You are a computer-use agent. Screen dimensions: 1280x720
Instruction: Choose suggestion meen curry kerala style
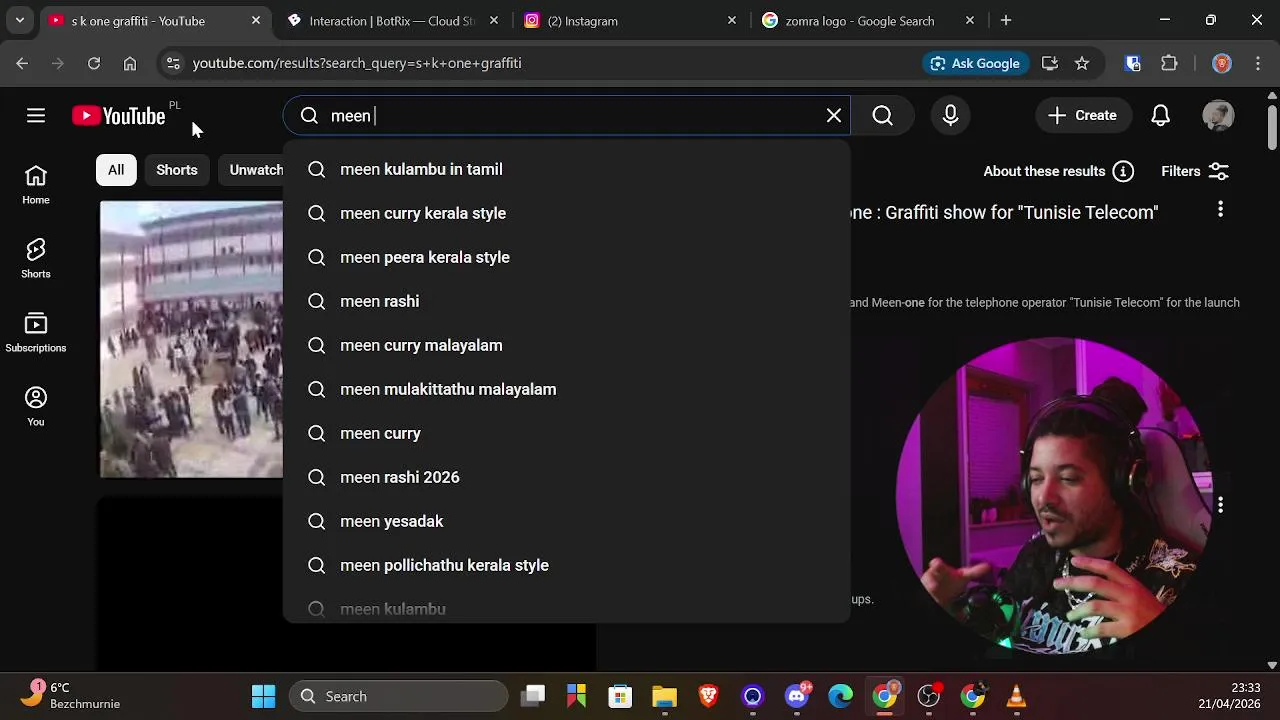pyautogui.click(x=567, y=213)
